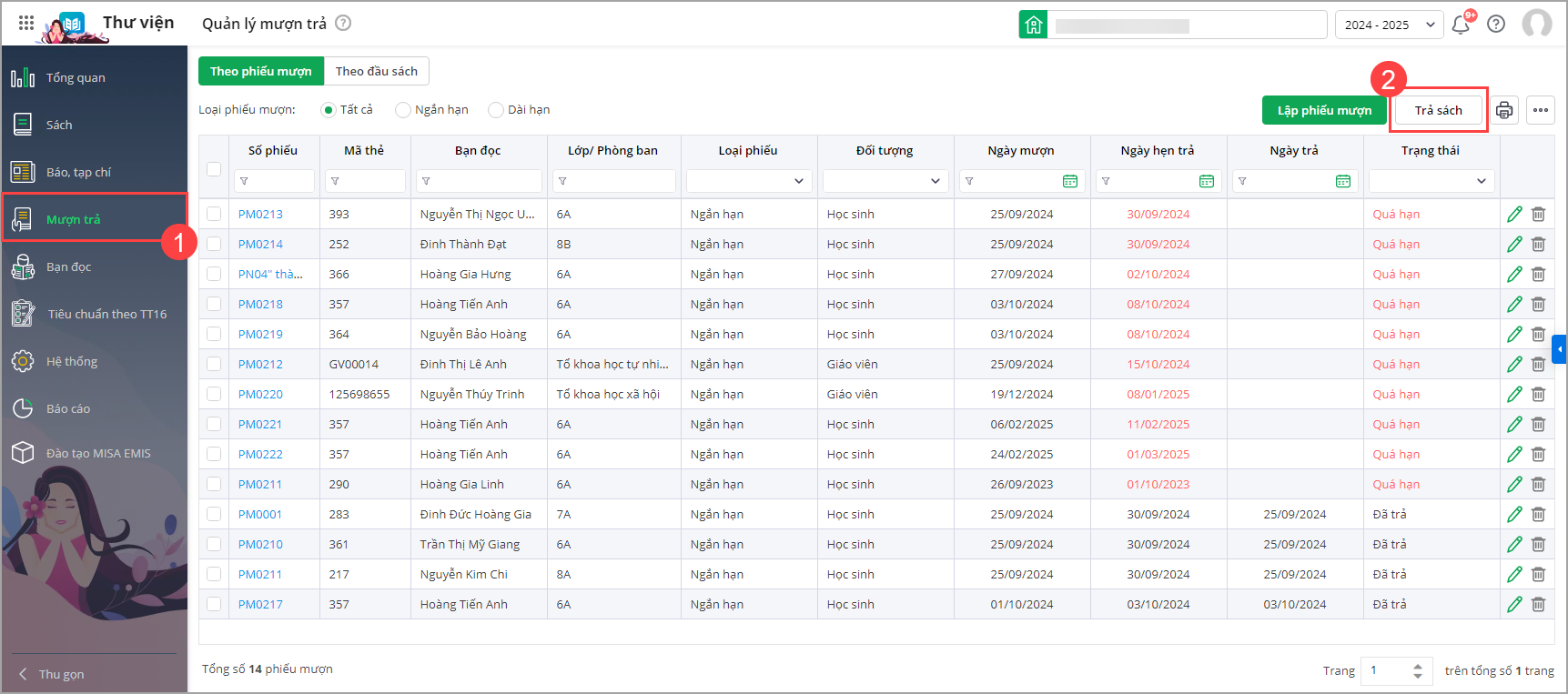The image size is (1568, 694).
Task: Open Báo cáo in the sidebar
Action: click(68, 408)
